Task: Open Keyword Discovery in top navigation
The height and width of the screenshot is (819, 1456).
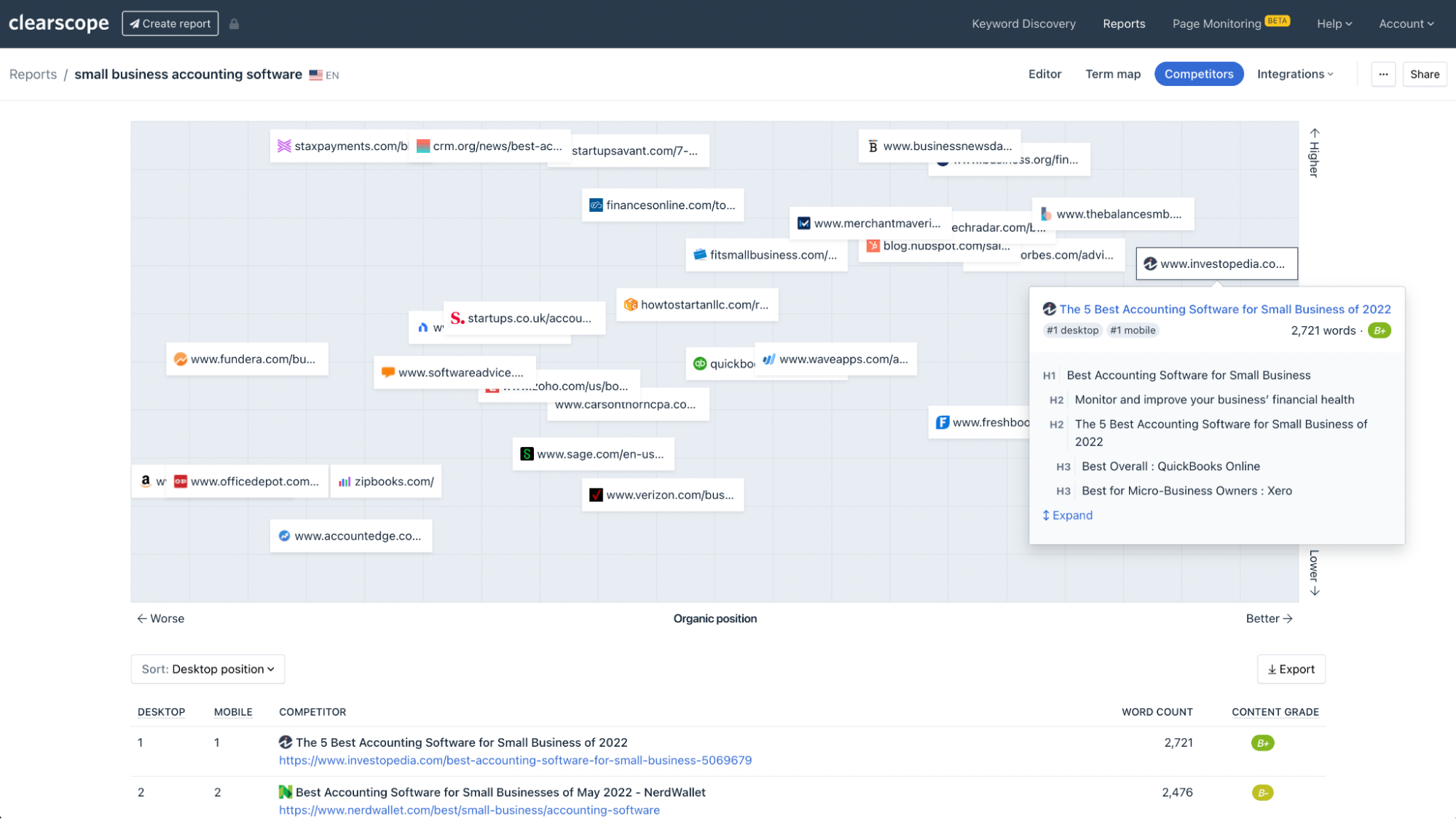Action: [x=1023, y=24]
